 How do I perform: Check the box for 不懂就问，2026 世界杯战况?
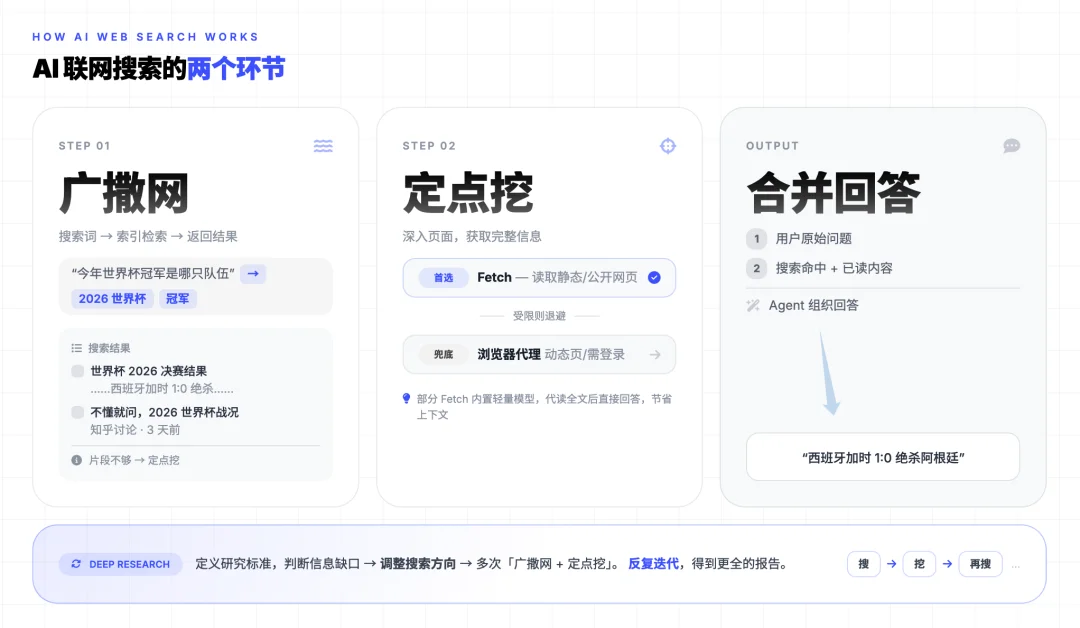click(77, 412)
